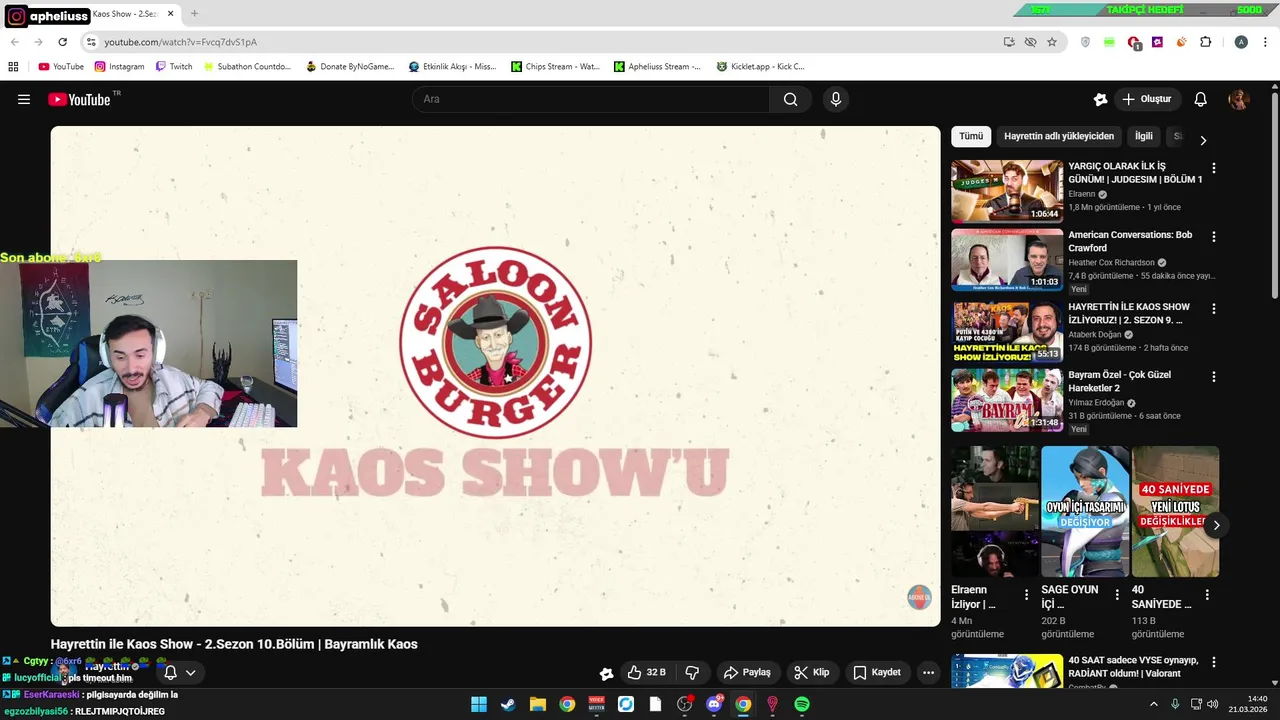Open the Kicklet.app bookmark
This screenshot has height=720, width=1280.
[760, 66]
